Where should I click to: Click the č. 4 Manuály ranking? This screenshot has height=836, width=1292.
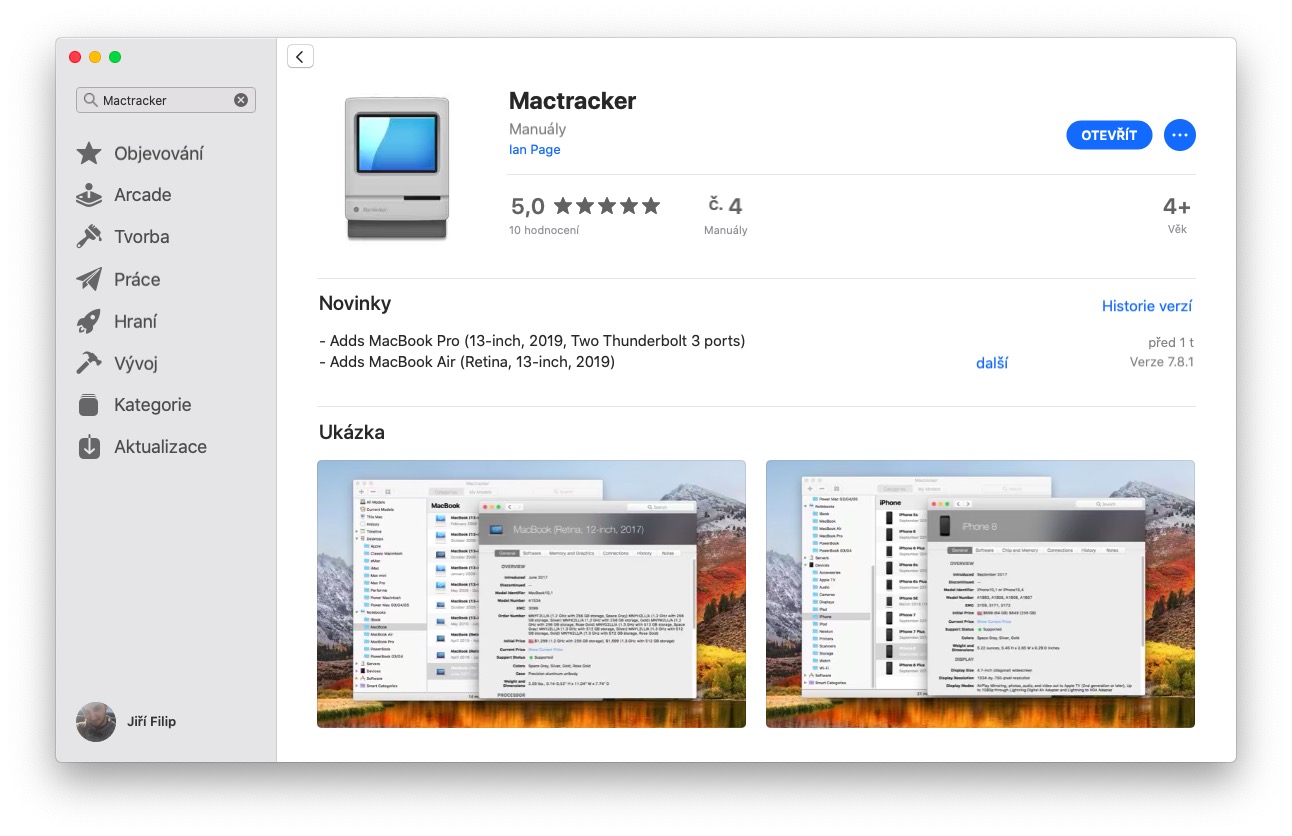(x=725, y=215)
